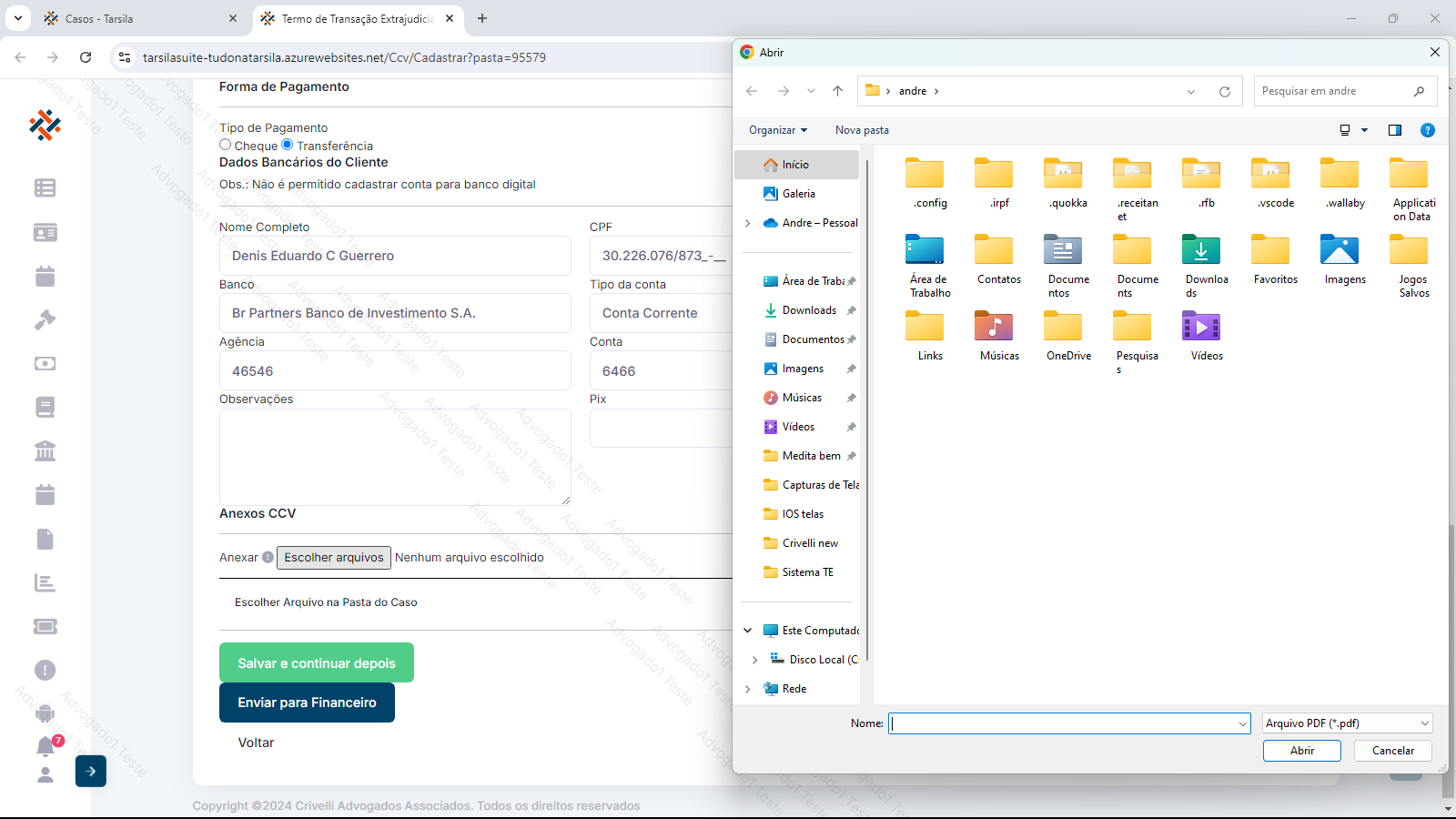Switch to the Casos - Tarsila tab
Image resolution: width=1456 pixels, height=819 pixels.
(136, 18)
